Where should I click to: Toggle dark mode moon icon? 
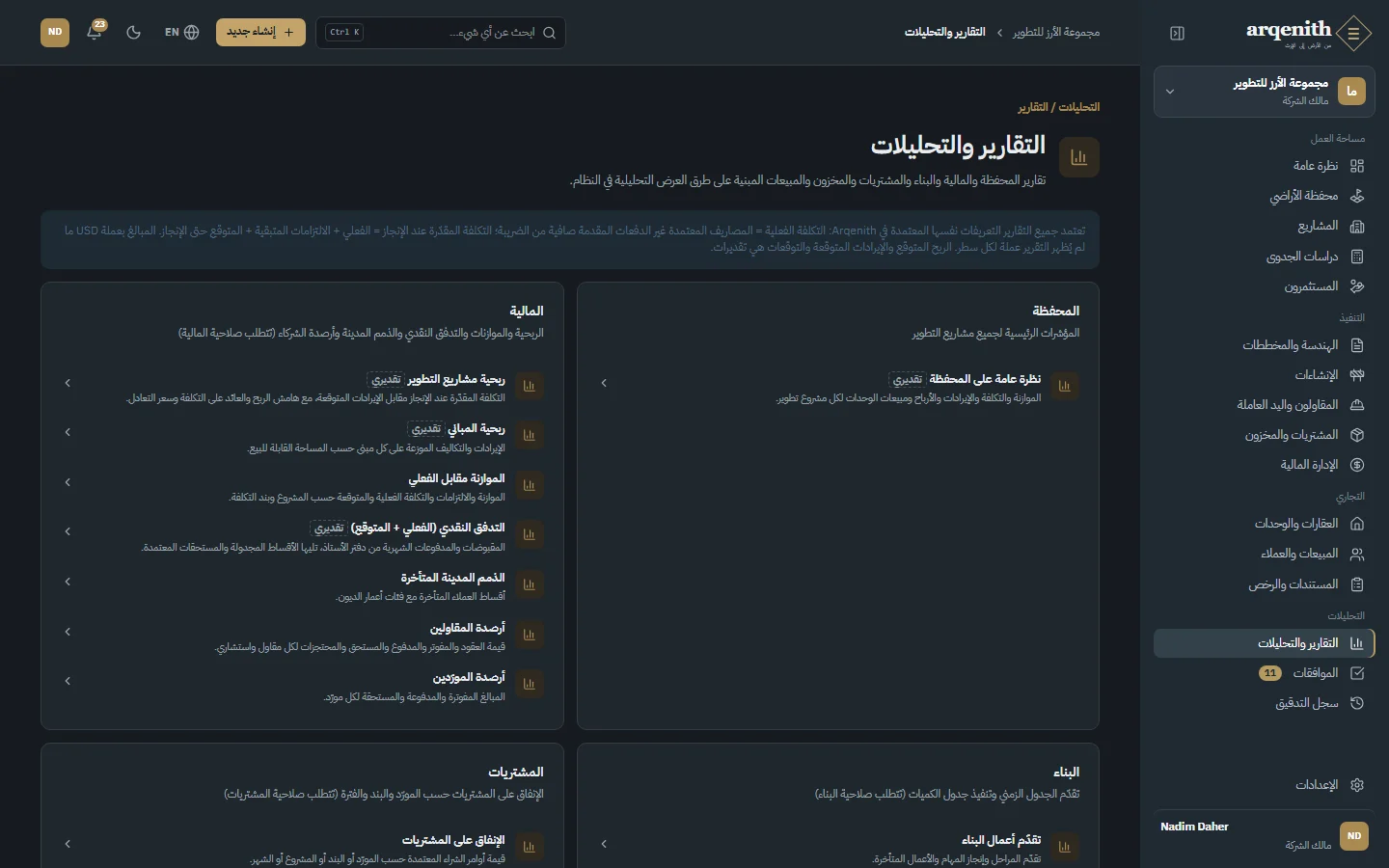click(134, 32)
